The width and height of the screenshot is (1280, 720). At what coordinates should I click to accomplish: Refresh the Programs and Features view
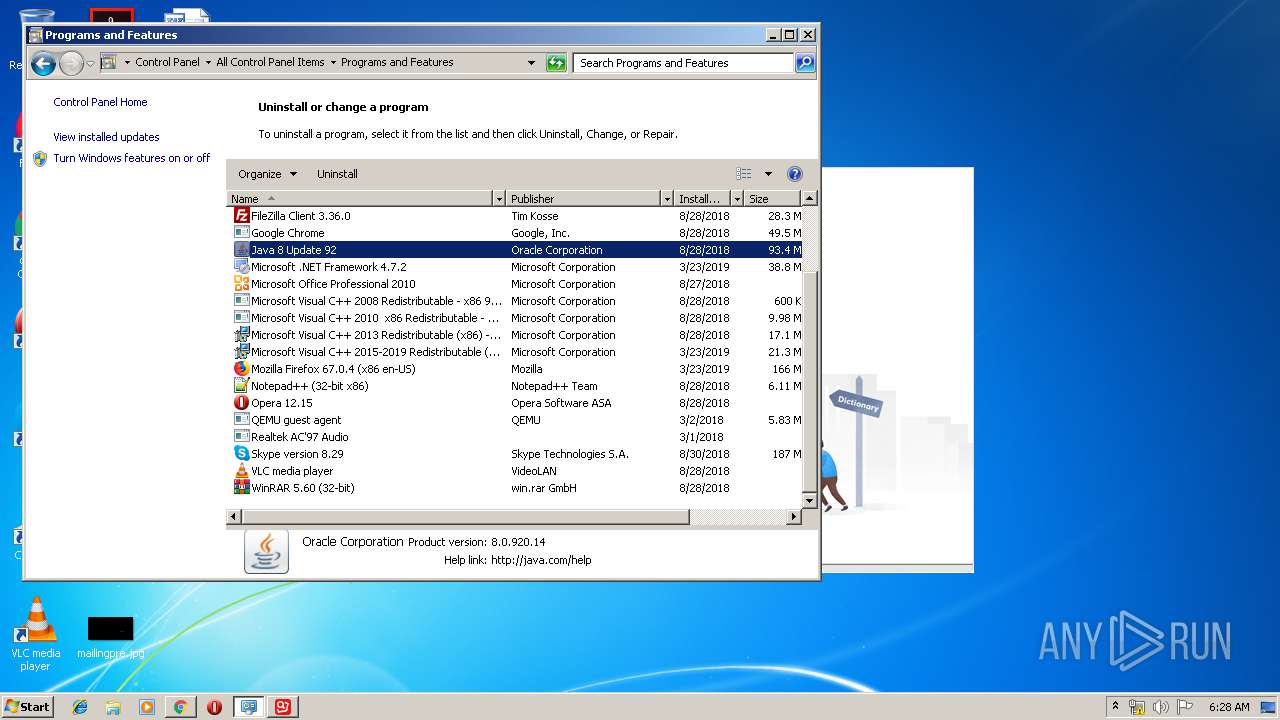[556, 63]
